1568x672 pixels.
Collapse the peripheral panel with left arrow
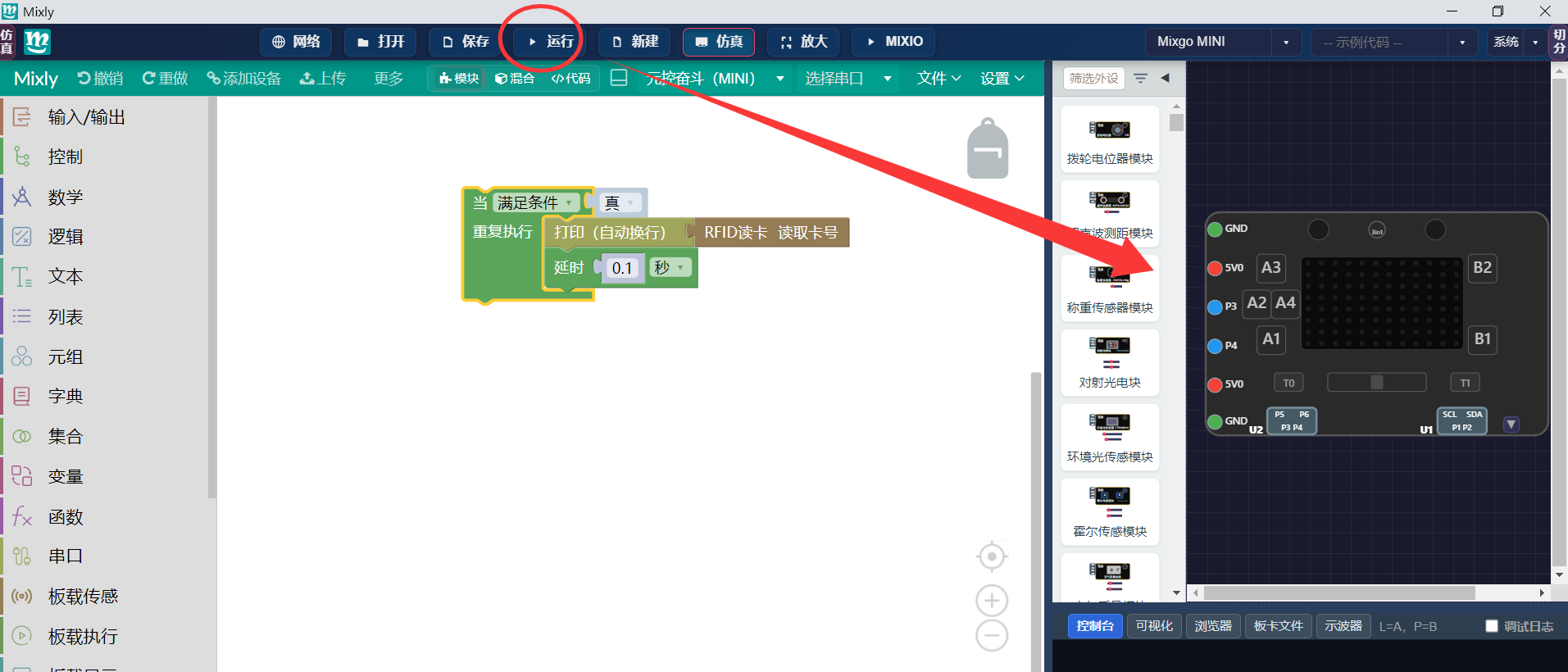point(1166,78)
